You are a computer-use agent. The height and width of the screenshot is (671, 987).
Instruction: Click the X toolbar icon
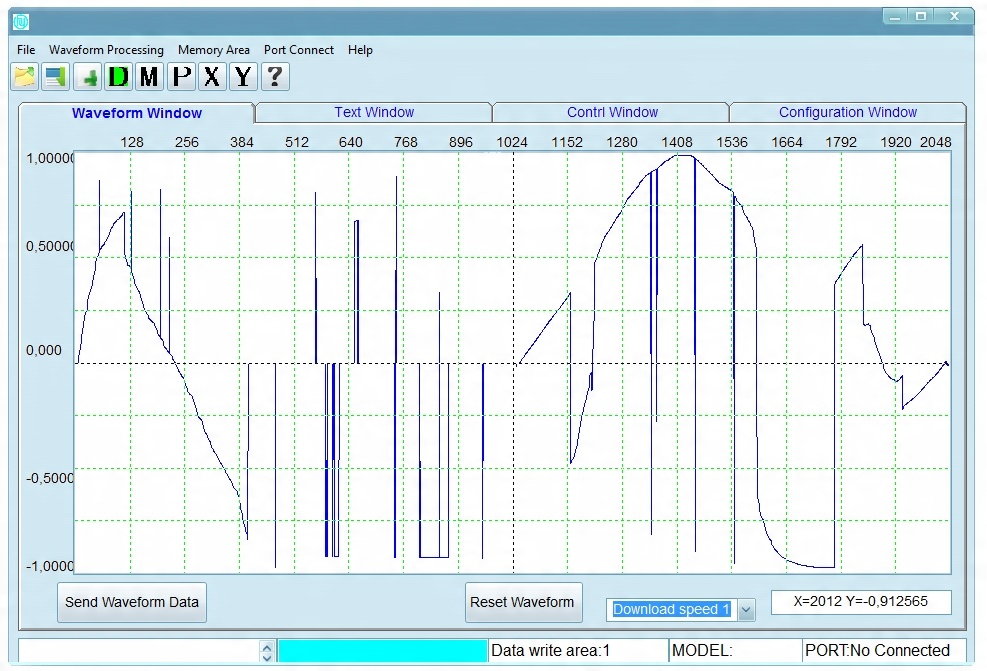(212, 76)
